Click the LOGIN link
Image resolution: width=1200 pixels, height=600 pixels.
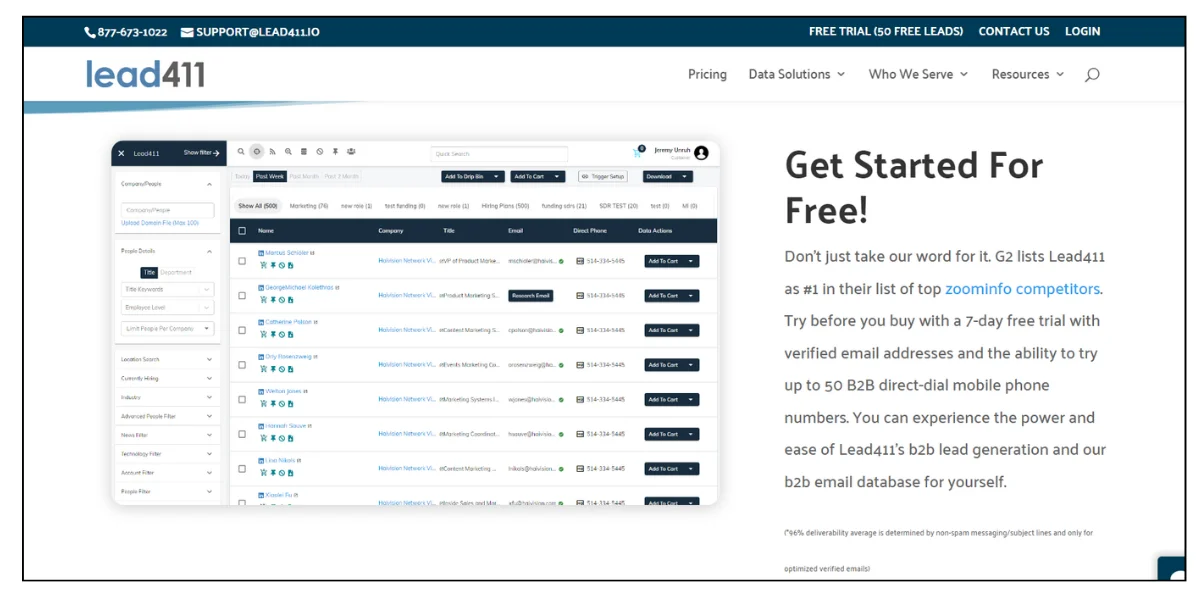pos(1082,31)
